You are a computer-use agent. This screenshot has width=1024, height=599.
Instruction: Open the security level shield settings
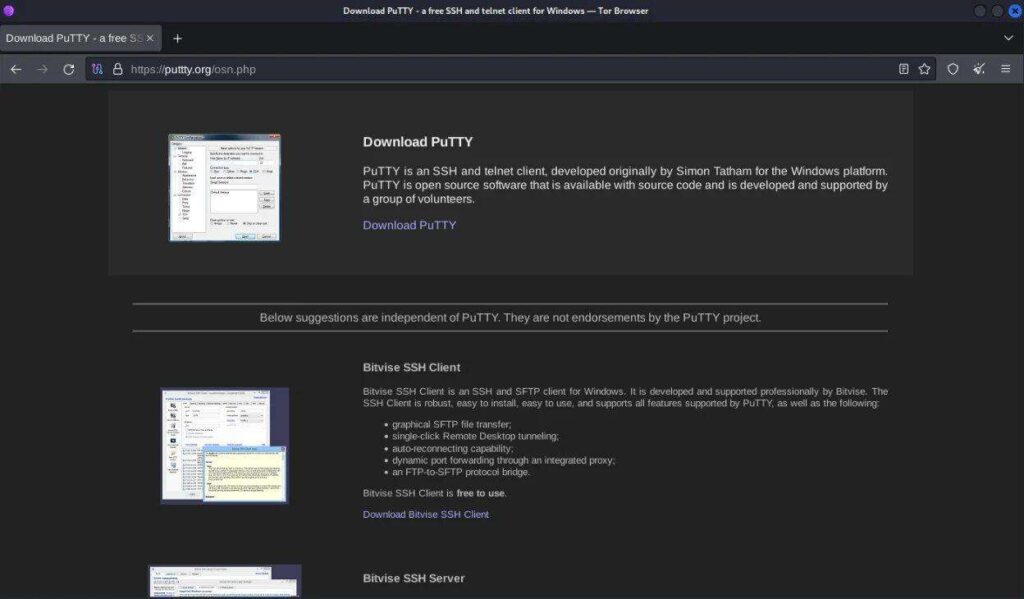click(953, 69)
